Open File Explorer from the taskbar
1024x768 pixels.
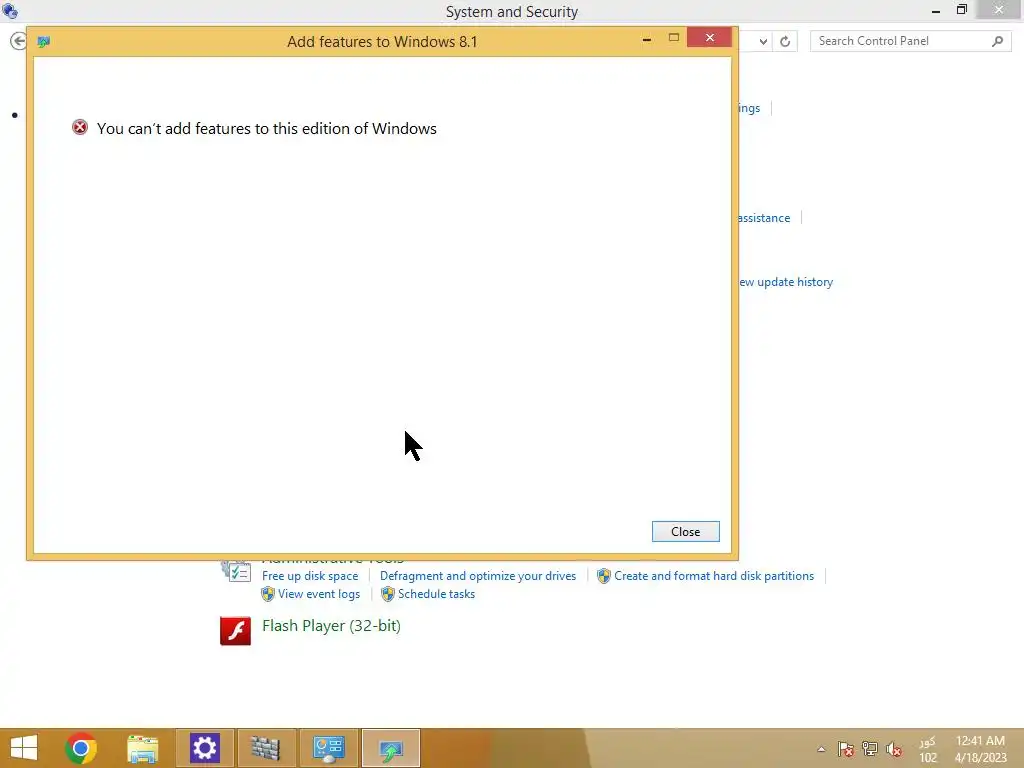pyautogui.click(x=142, y=748)
